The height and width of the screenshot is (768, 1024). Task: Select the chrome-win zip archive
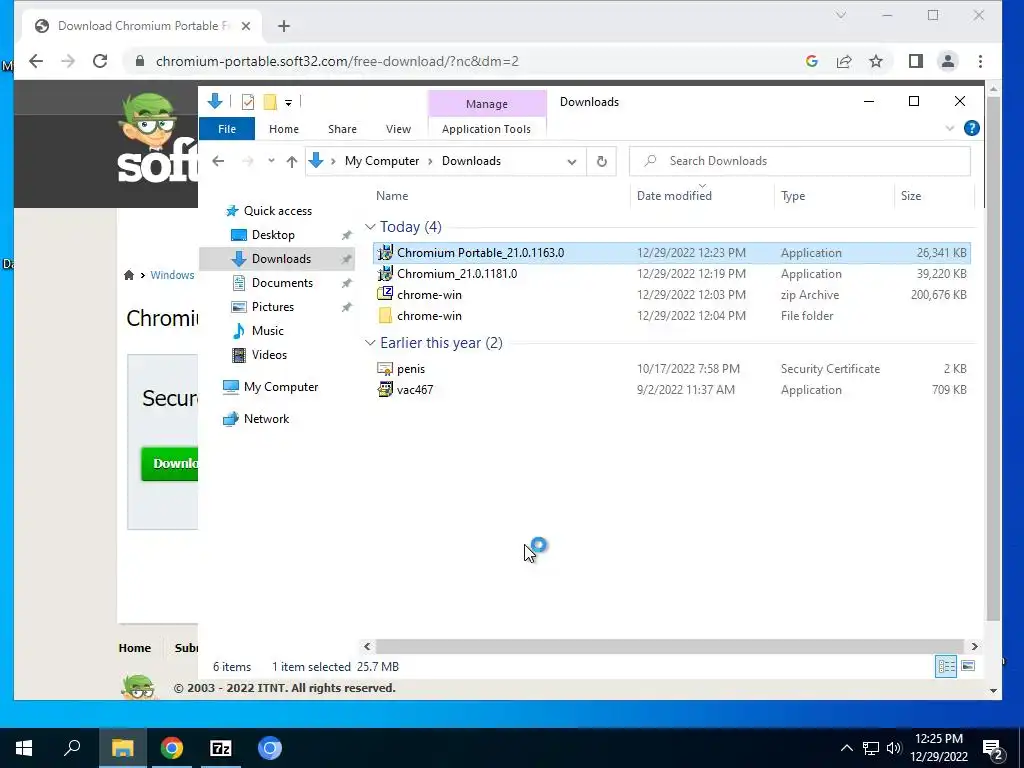(x=671, y=295)
